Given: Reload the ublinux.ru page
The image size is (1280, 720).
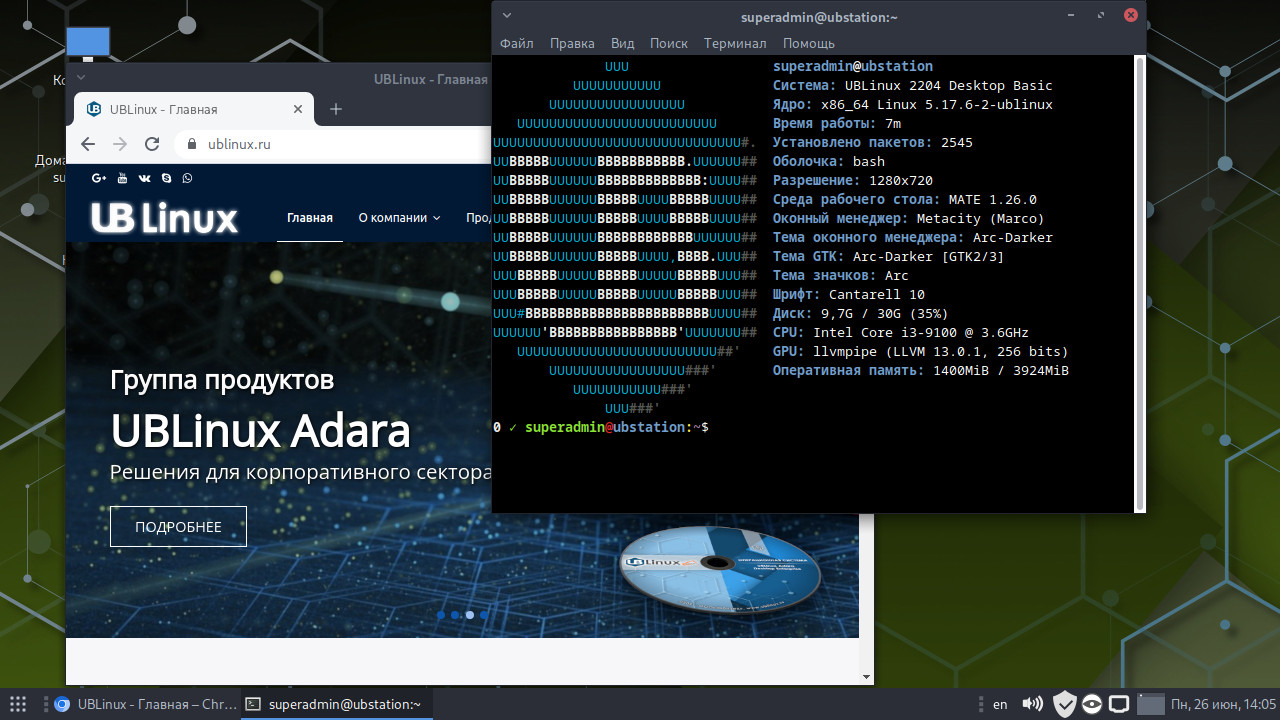Looking at the screenshot, I should pos(152,144).
